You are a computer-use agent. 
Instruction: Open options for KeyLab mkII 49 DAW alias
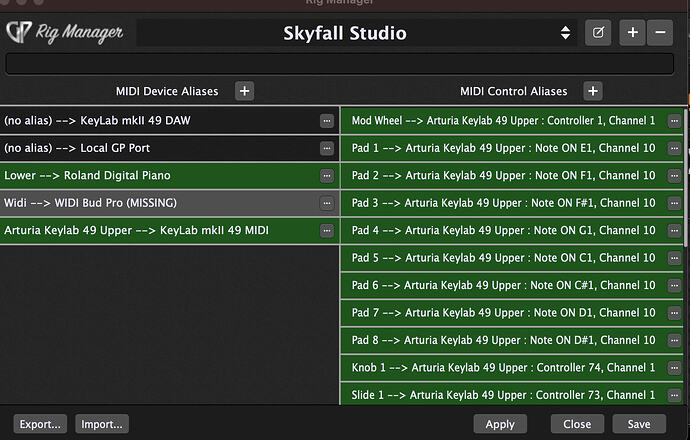coord(327,121)
